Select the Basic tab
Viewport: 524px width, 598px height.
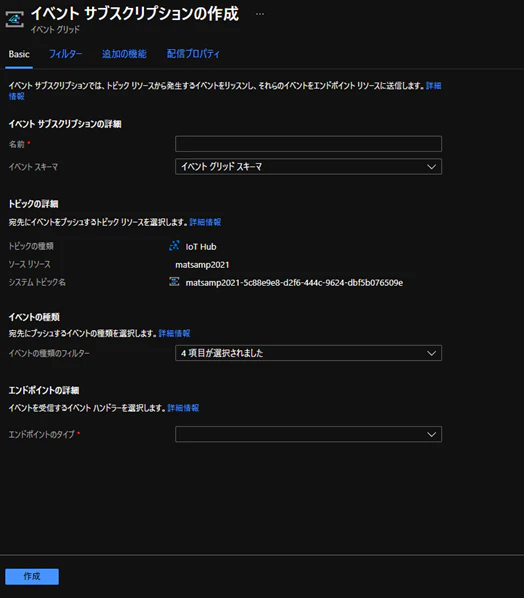click(19, 54)
